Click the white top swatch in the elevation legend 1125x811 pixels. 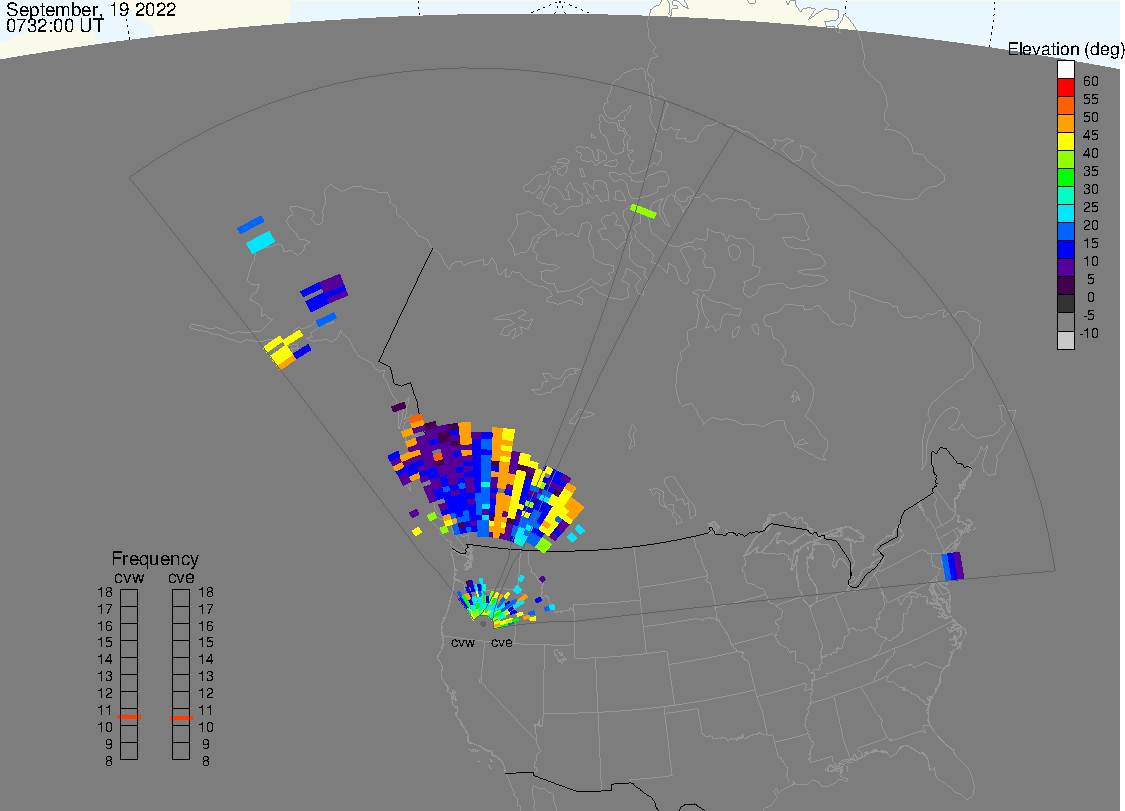pos(1065,70)
